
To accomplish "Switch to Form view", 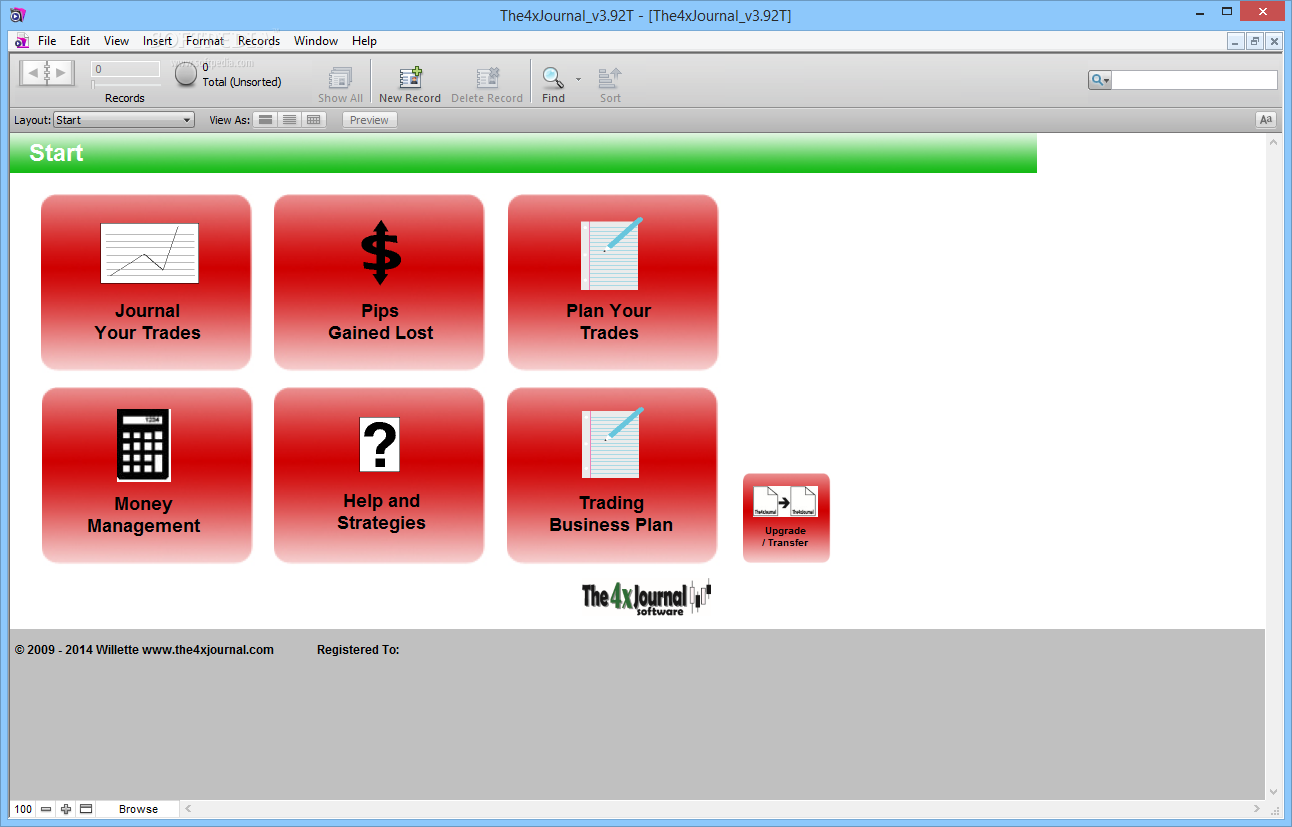I will 265,120.
